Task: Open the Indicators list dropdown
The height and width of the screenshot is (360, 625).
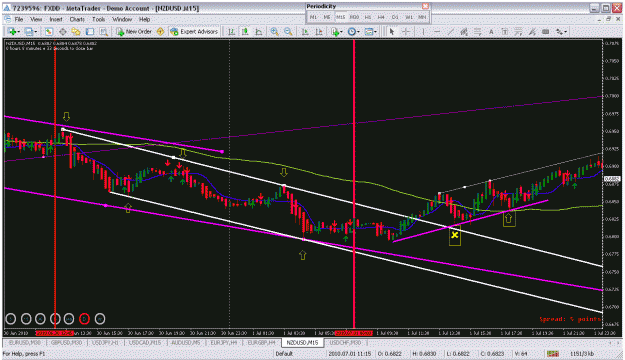Action: 336,31
